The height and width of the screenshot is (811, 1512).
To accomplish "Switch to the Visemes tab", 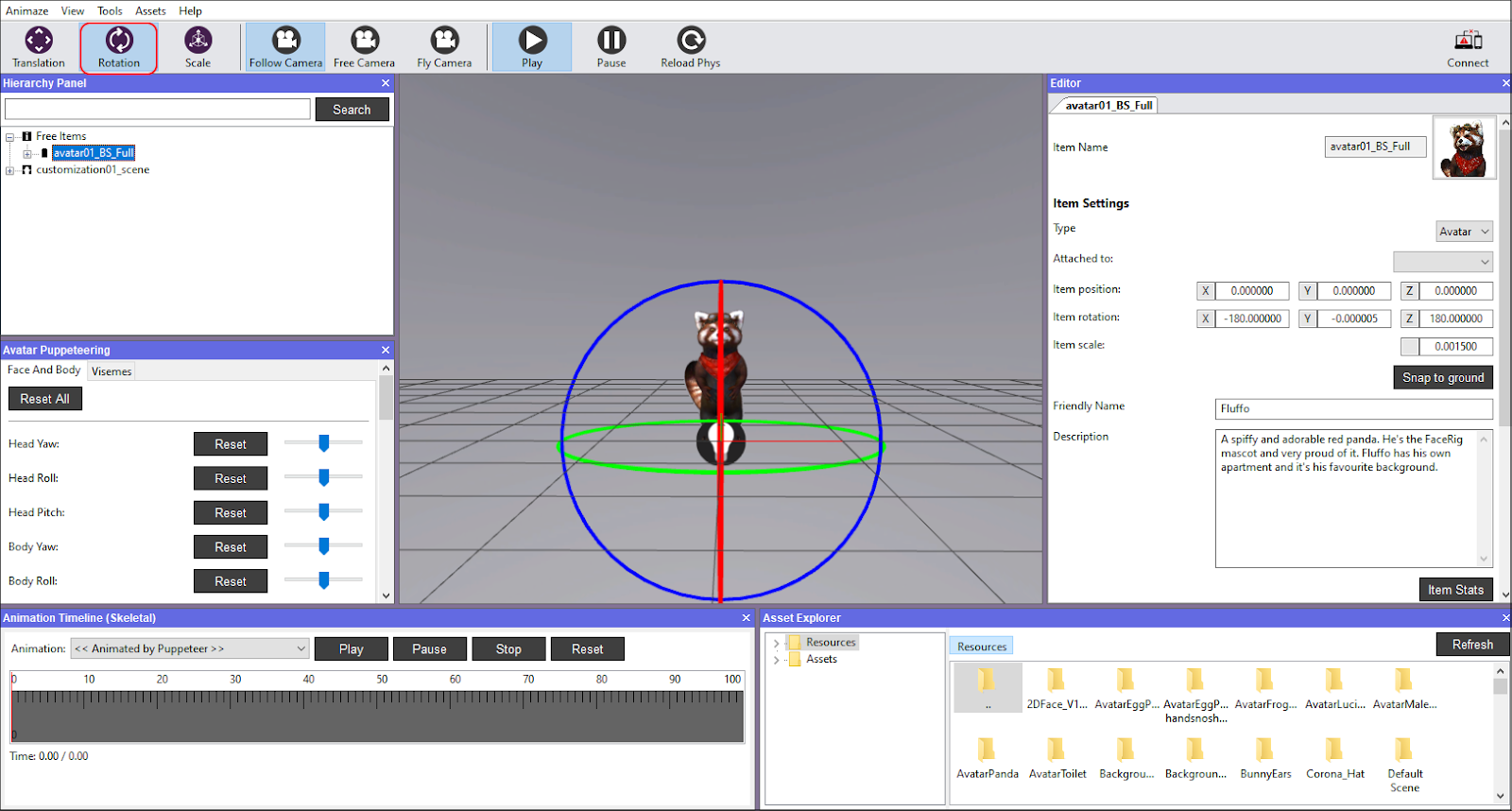I will tap(112, 371).
